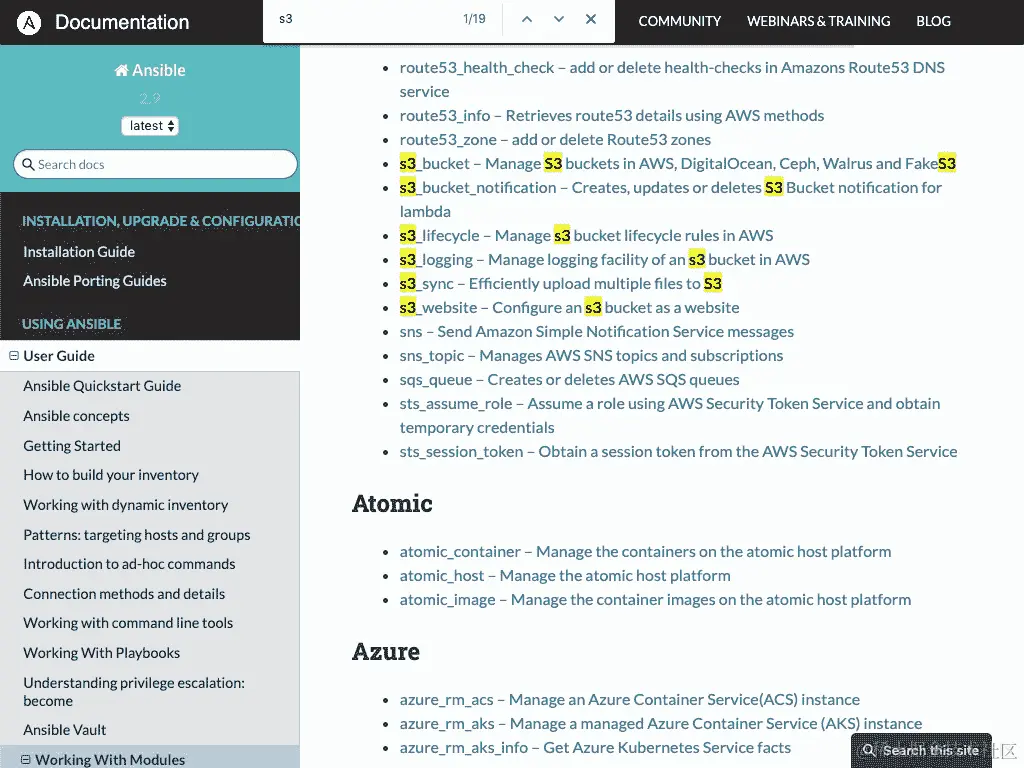
Task: Click the Azure section heading
Action: tap(385, 652)
